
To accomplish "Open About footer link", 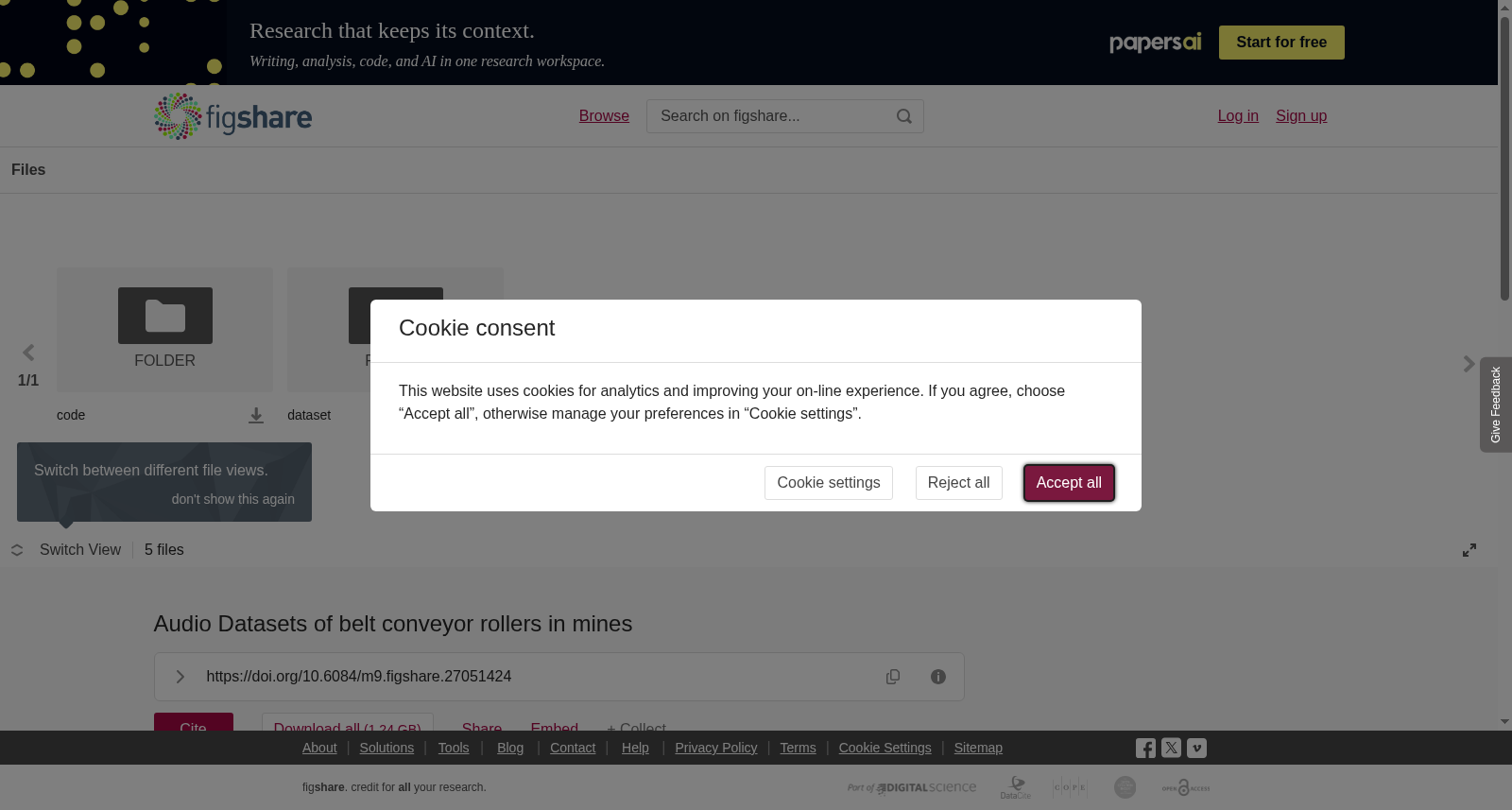I will pyautogui.click(x=319, y=748).
